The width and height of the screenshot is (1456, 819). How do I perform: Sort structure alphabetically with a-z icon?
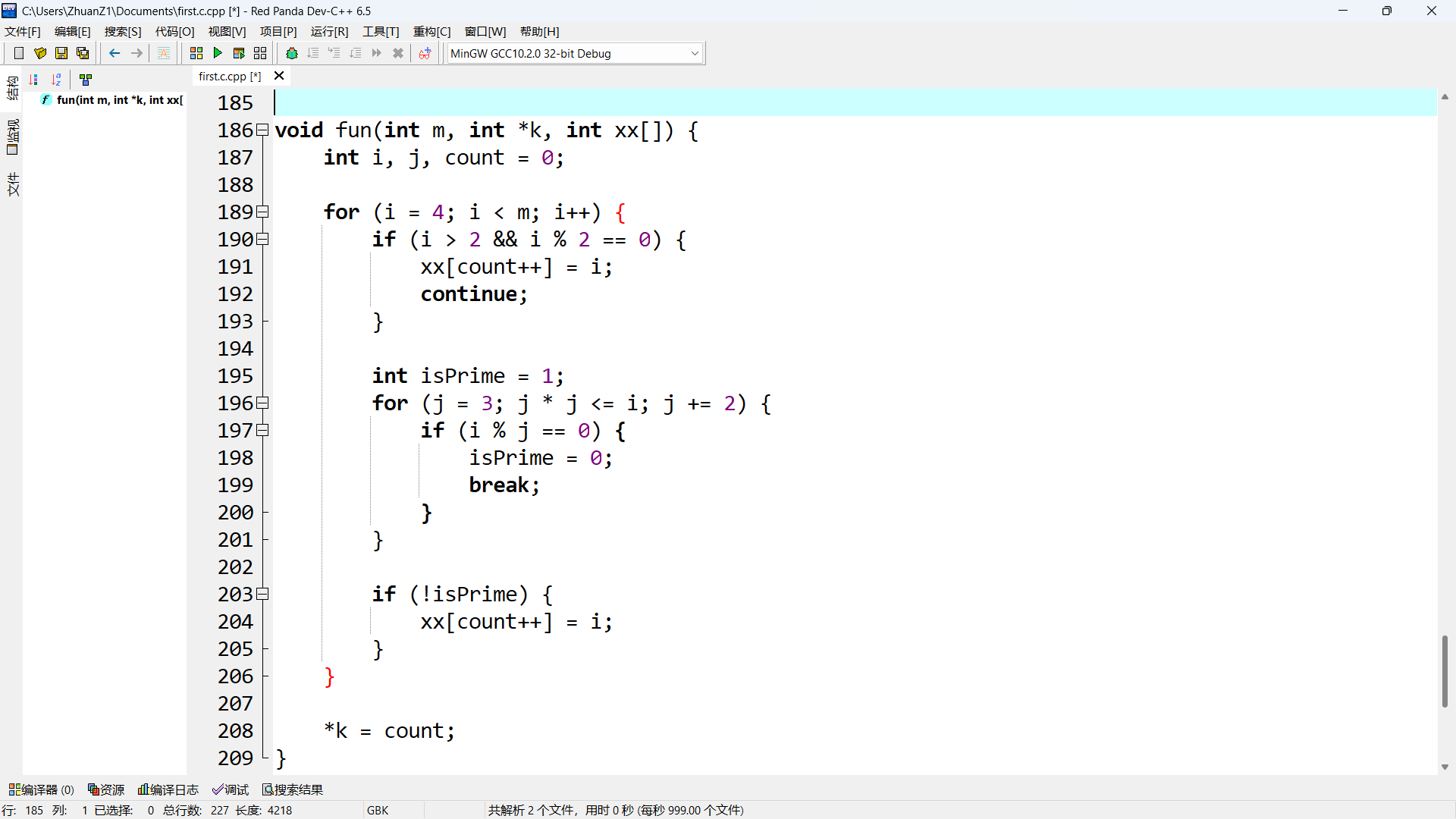point(57,79)
